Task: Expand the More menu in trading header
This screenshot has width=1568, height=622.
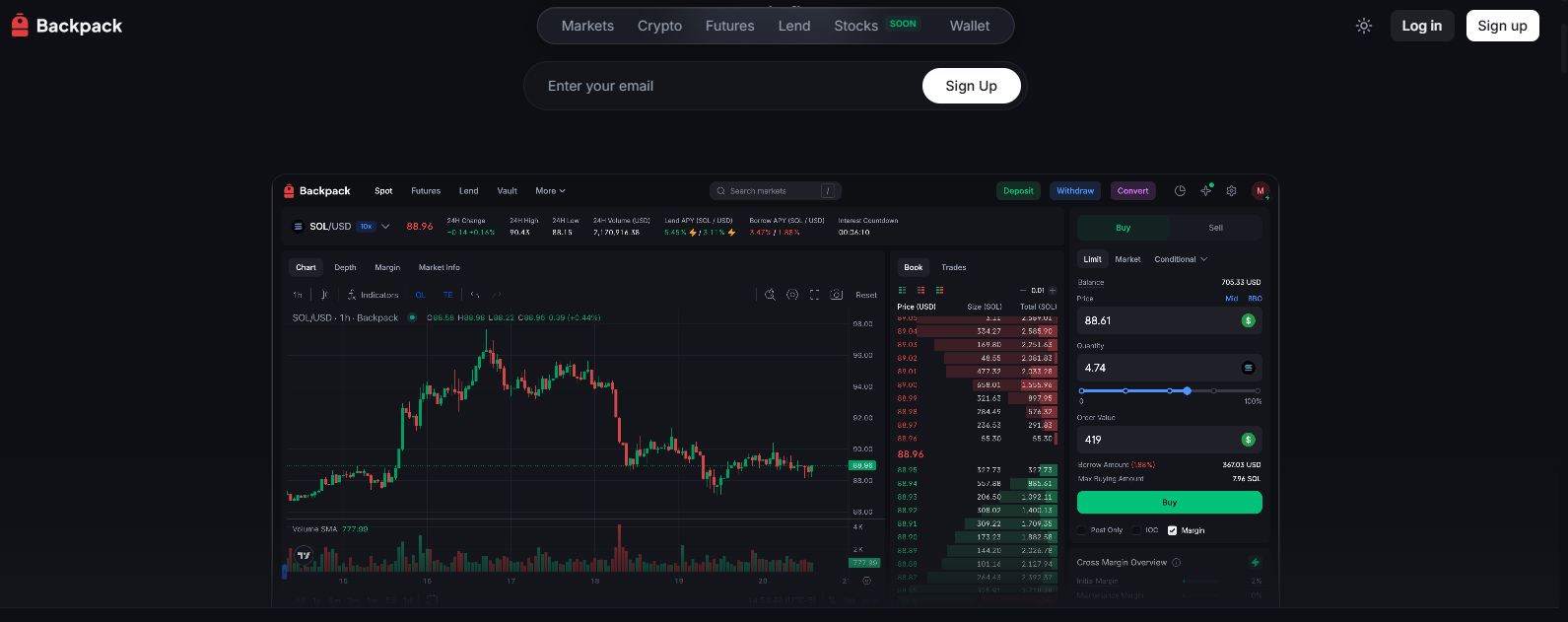Action: (x=550, y=190)
